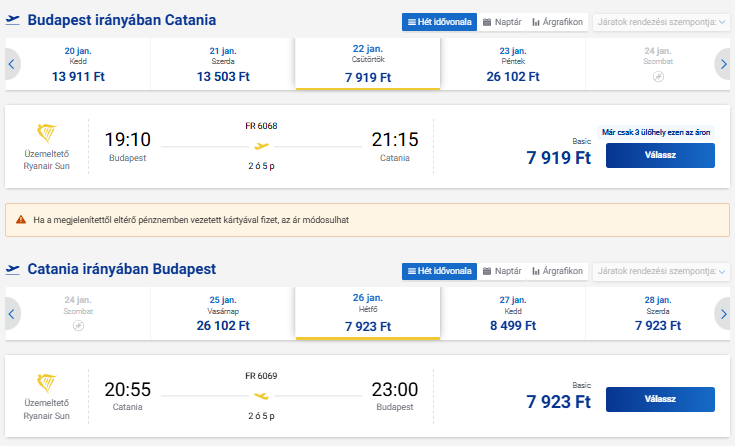Select outbound date 23 jan. Péntek
735x446 pixels.
512,64
